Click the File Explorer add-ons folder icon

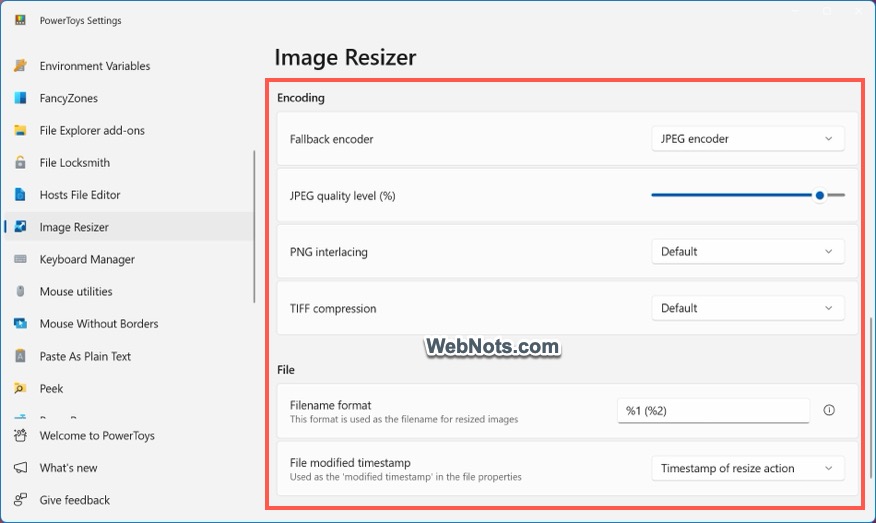[20, 130]
